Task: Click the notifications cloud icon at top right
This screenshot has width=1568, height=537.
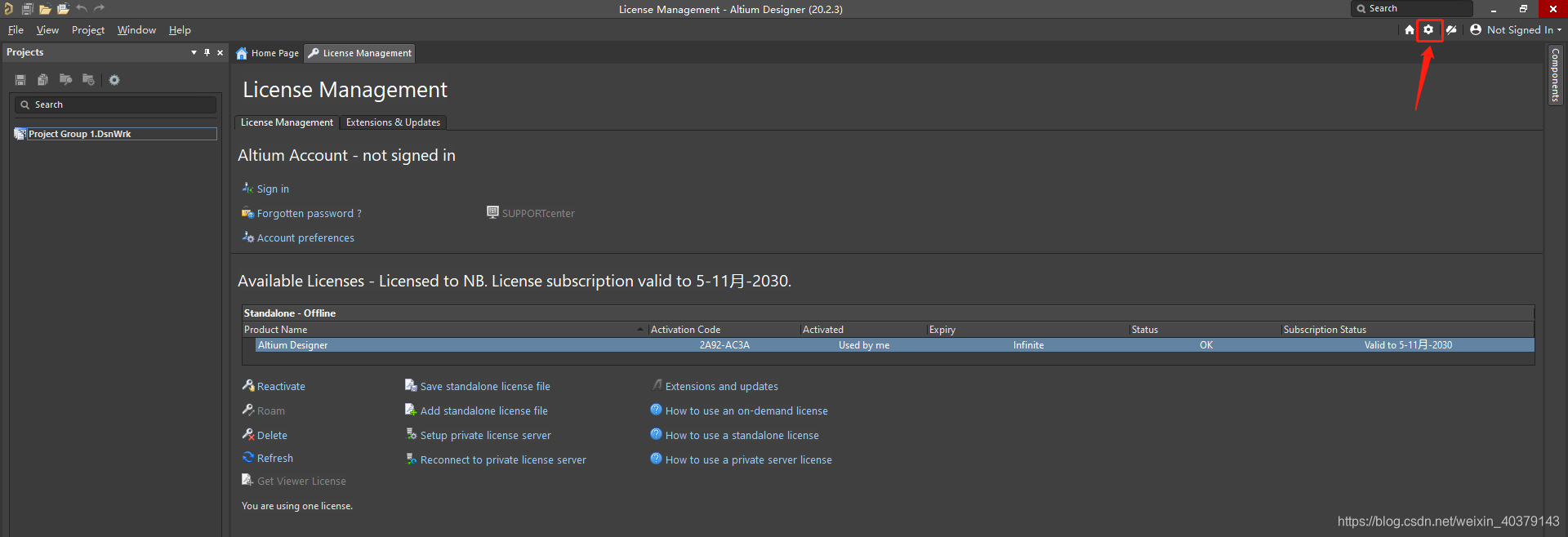Action: click(1451, 29)
